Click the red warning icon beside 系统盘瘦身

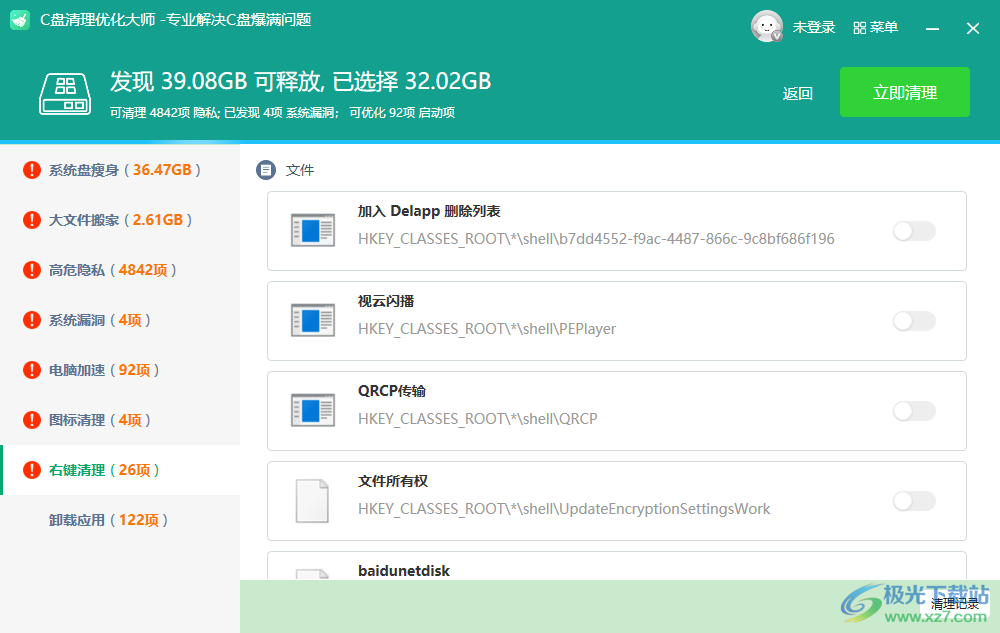point(32,170)
